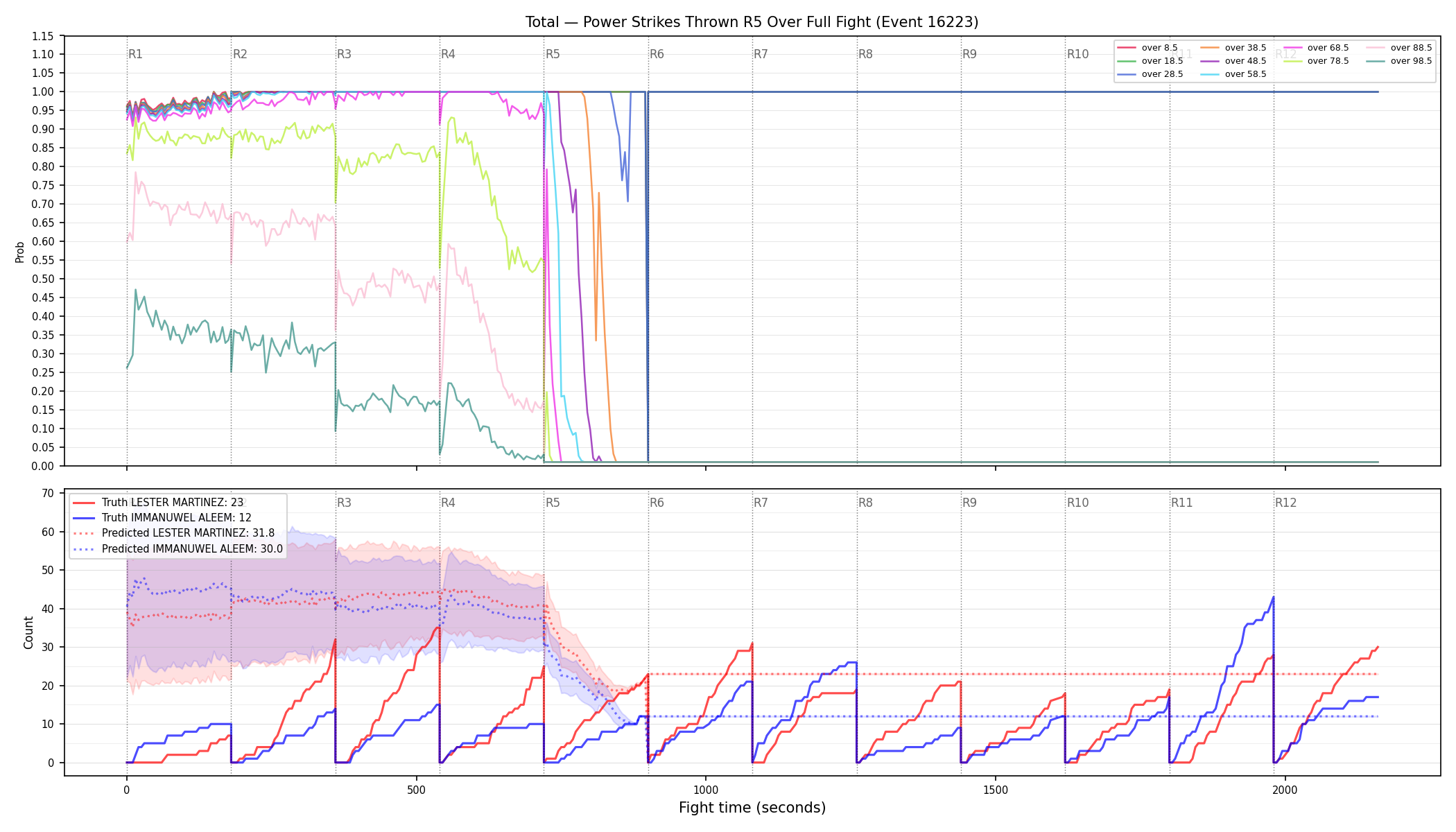Select 'Predicted IMMANUWEL ALEEM: 30.0' legend entry
Viewport: 1456px width, 832px height.
pos(177,549)
